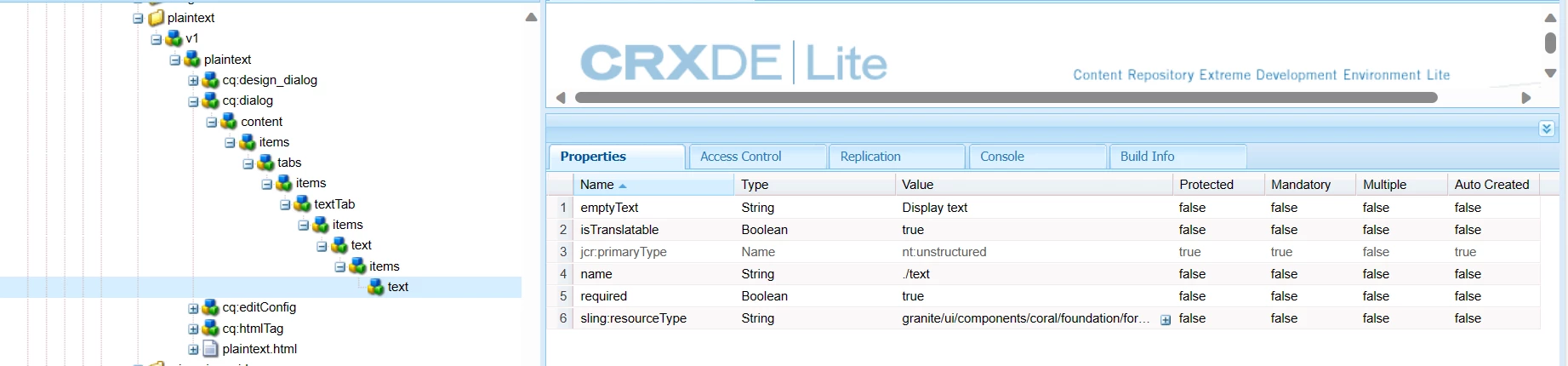
Task: Click the plaintext.html file icon
Action: (x=211, y=349)
